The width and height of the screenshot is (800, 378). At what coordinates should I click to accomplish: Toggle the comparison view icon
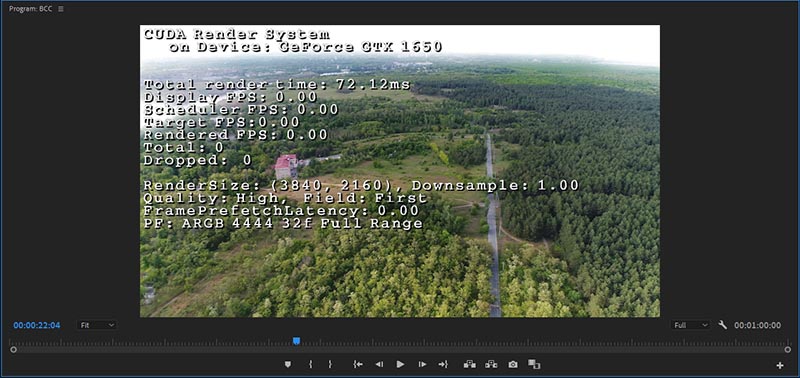[x=534, y=364]
